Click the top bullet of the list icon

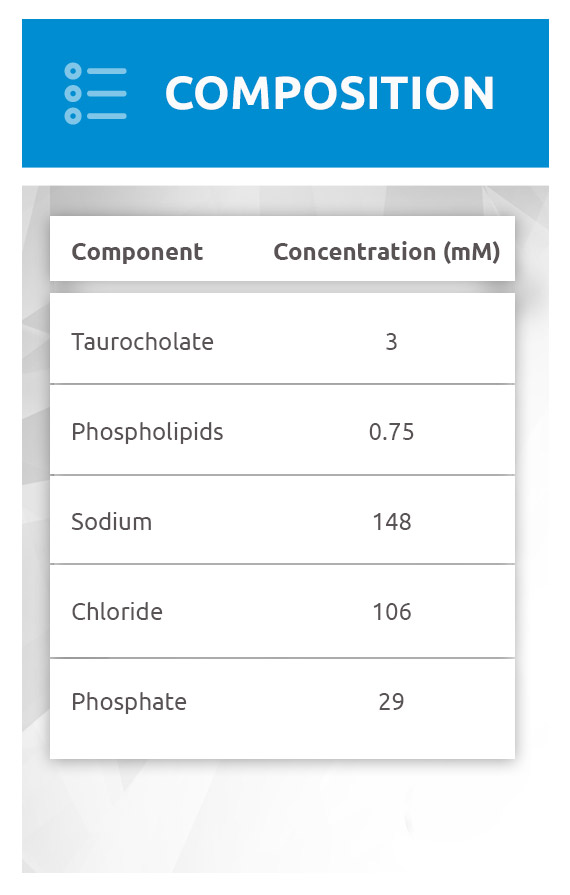click(73, 71)
